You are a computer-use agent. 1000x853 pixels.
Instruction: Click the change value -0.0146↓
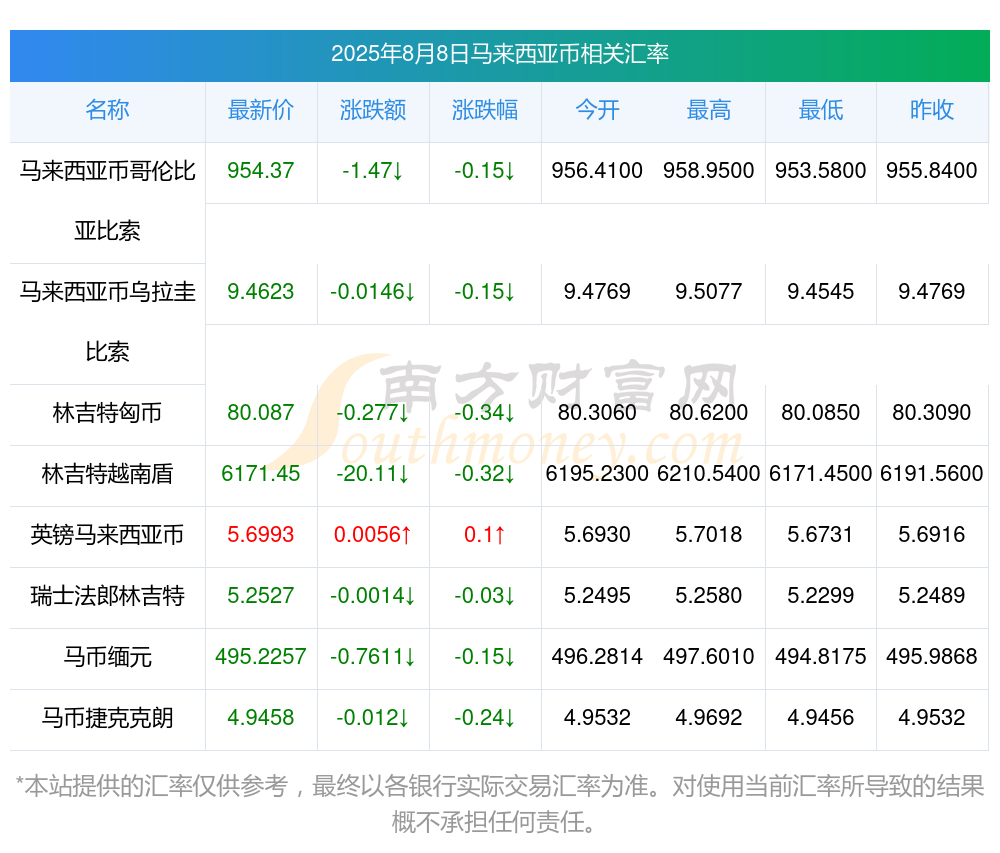[373, 292]
